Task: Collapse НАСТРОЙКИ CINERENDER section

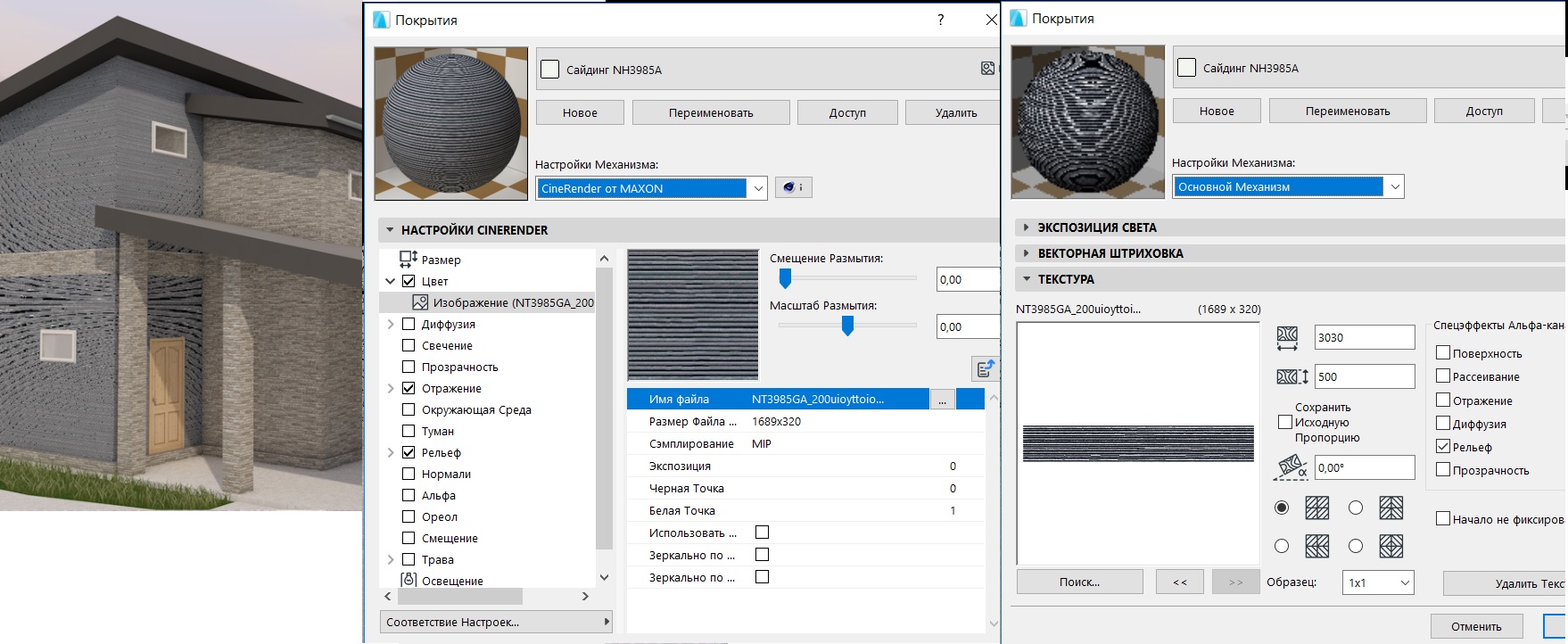Action: point(390,230)
